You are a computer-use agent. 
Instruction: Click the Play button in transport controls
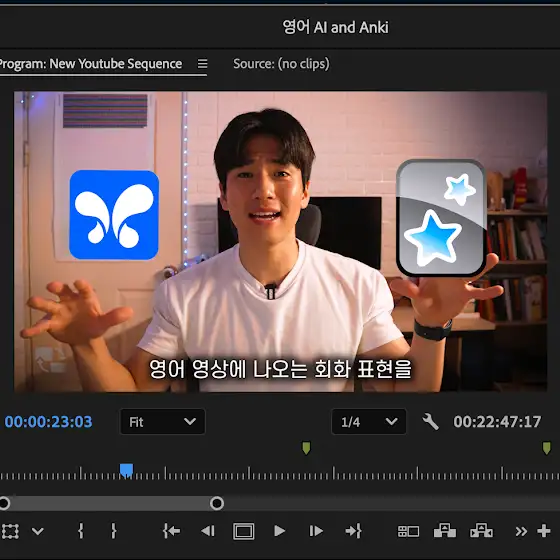pyautogui.click(x=279, y=531)
